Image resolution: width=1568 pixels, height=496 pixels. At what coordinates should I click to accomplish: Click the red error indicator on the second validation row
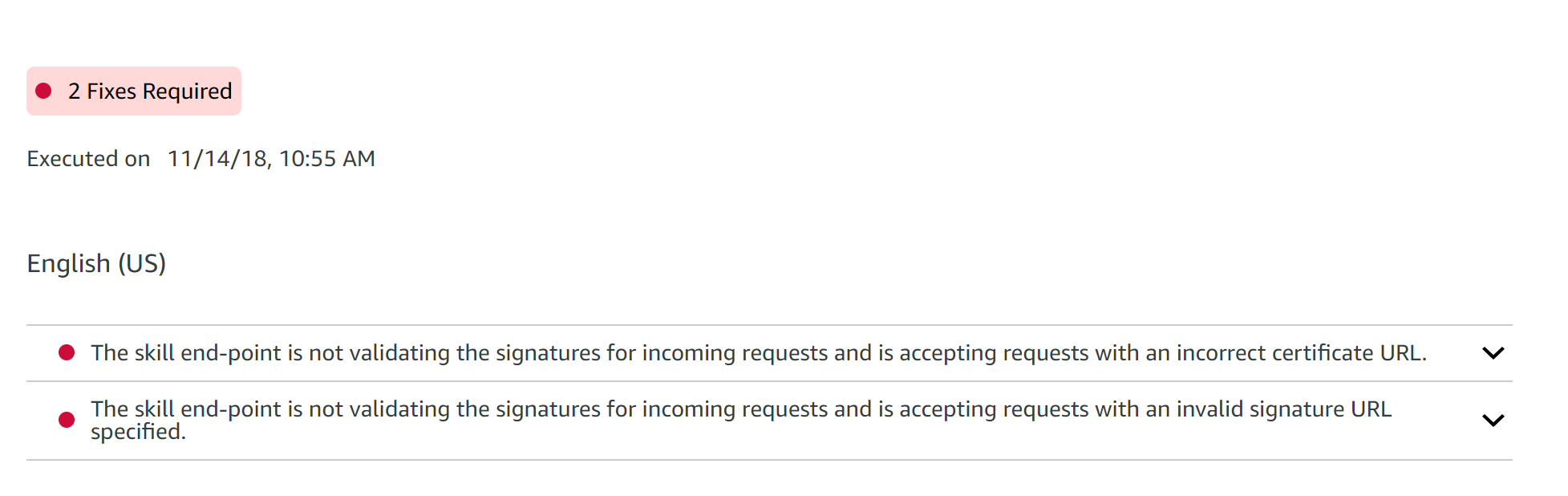click(x=67, y=420)
